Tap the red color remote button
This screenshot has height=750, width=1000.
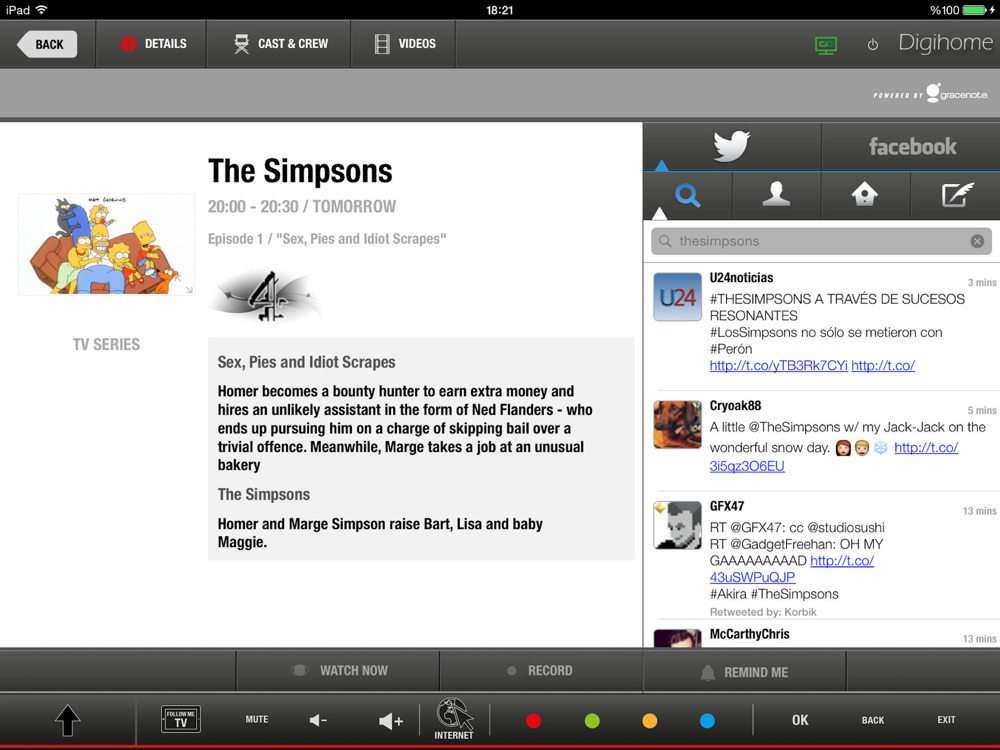(x=534, y=721)
